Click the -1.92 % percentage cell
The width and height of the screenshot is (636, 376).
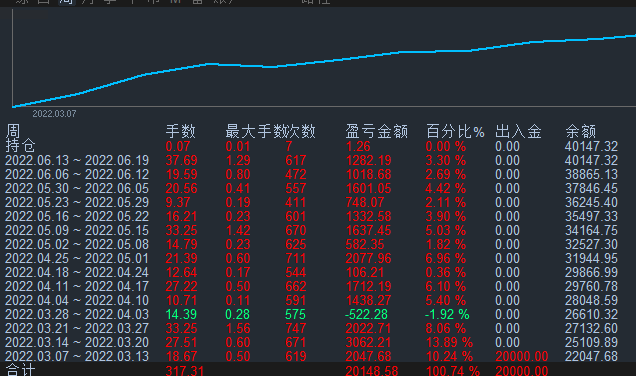pos(447,315)
